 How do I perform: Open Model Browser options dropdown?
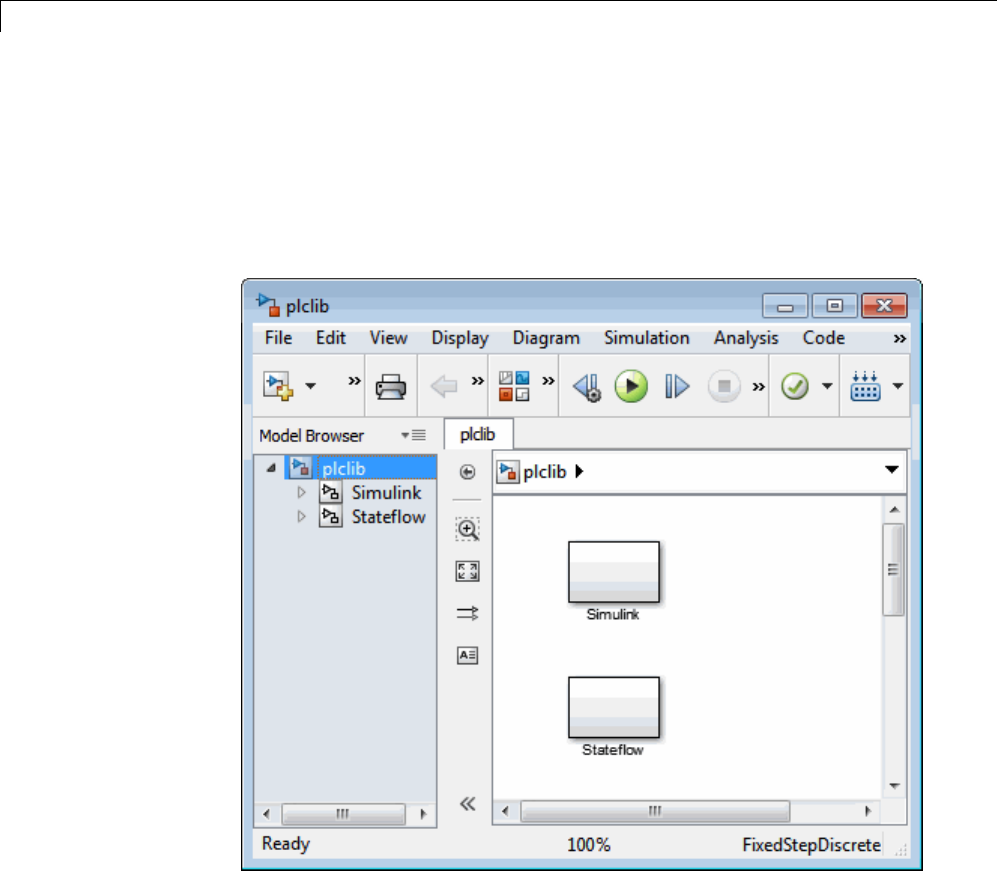[x=413, y=436]
